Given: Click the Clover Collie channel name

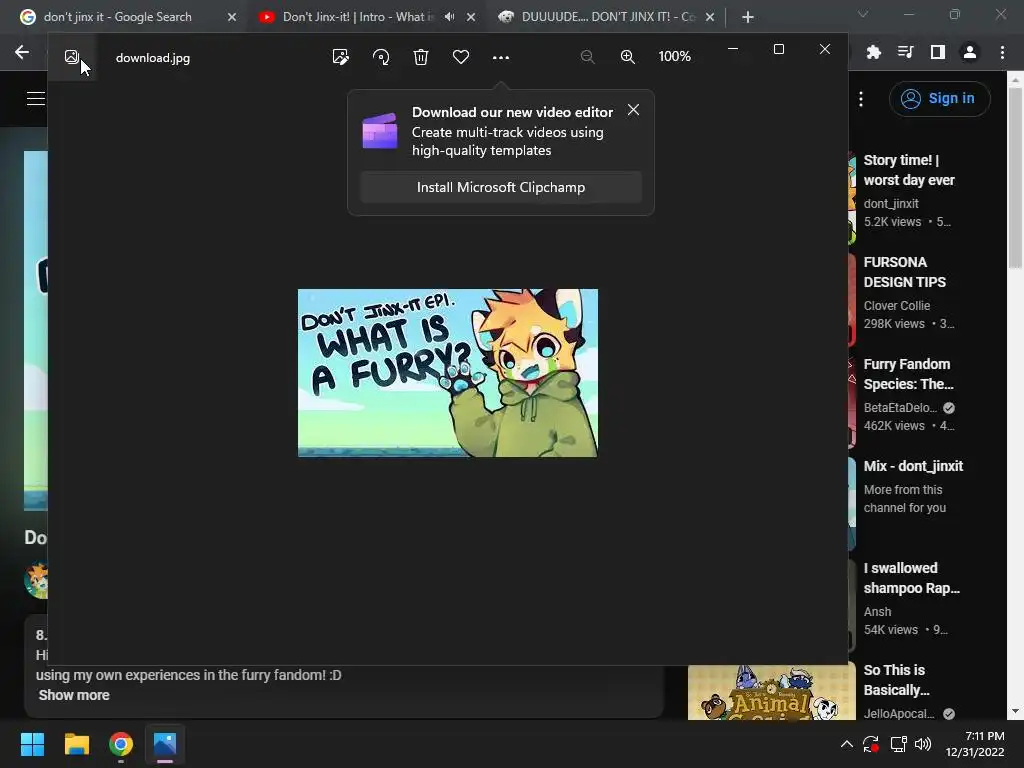Looking at the screenshot, I should tap(897, 306).
